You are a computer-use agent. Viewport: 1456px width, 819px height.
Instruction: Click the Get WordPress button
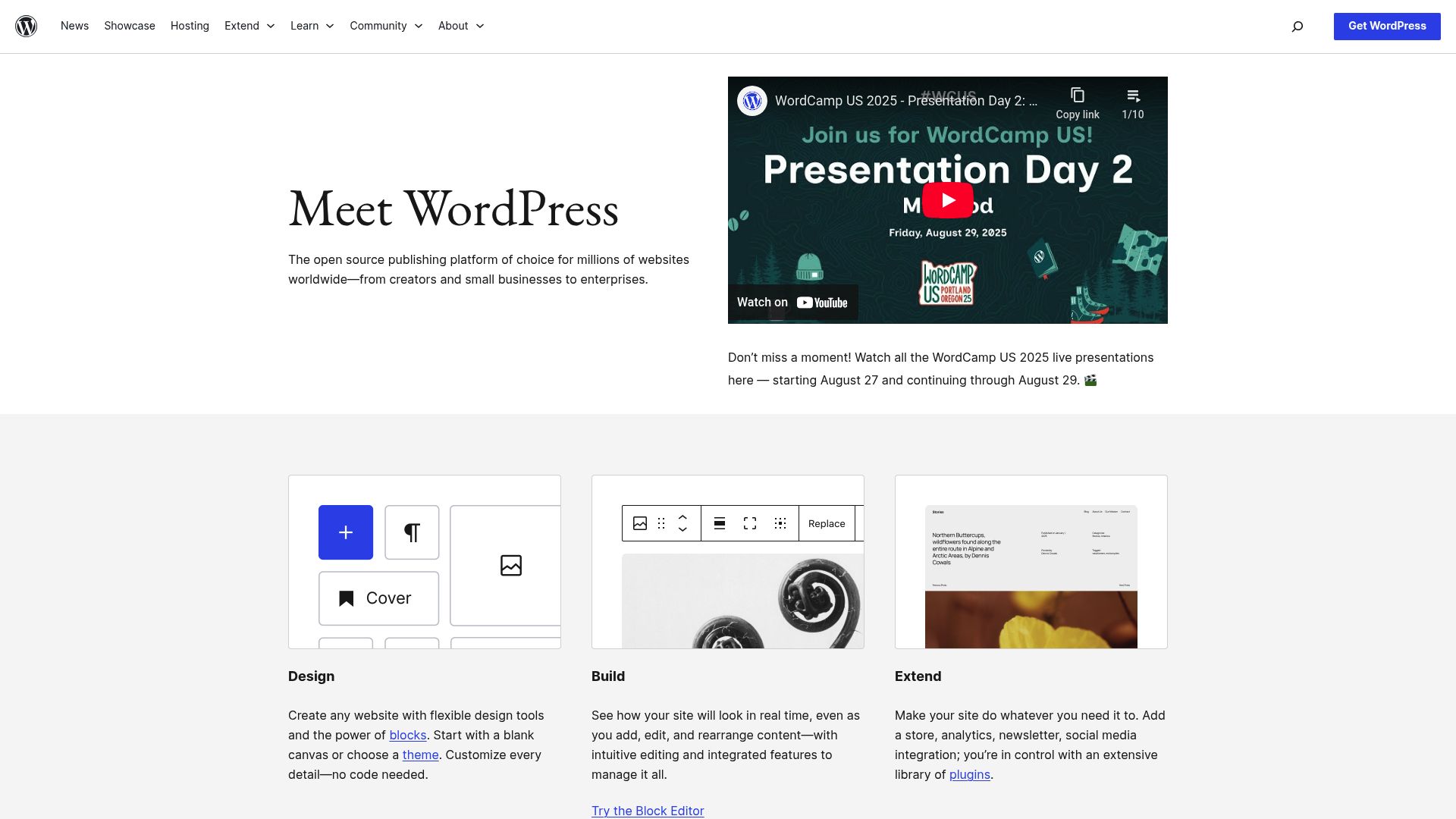point(1387,26)
